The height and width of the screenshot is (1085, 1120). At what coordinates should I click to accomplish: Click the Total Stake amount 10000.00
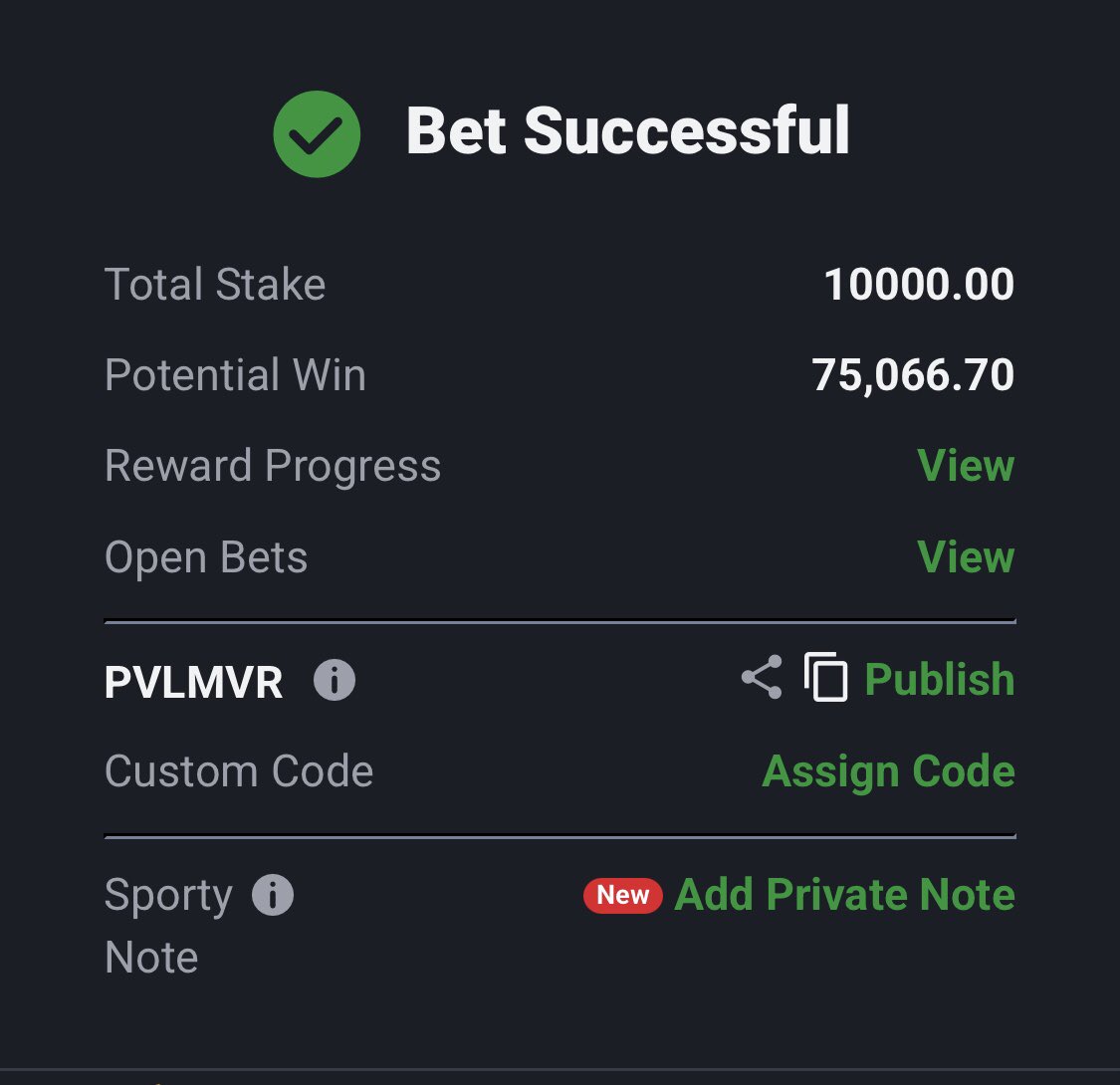[919, 285]
